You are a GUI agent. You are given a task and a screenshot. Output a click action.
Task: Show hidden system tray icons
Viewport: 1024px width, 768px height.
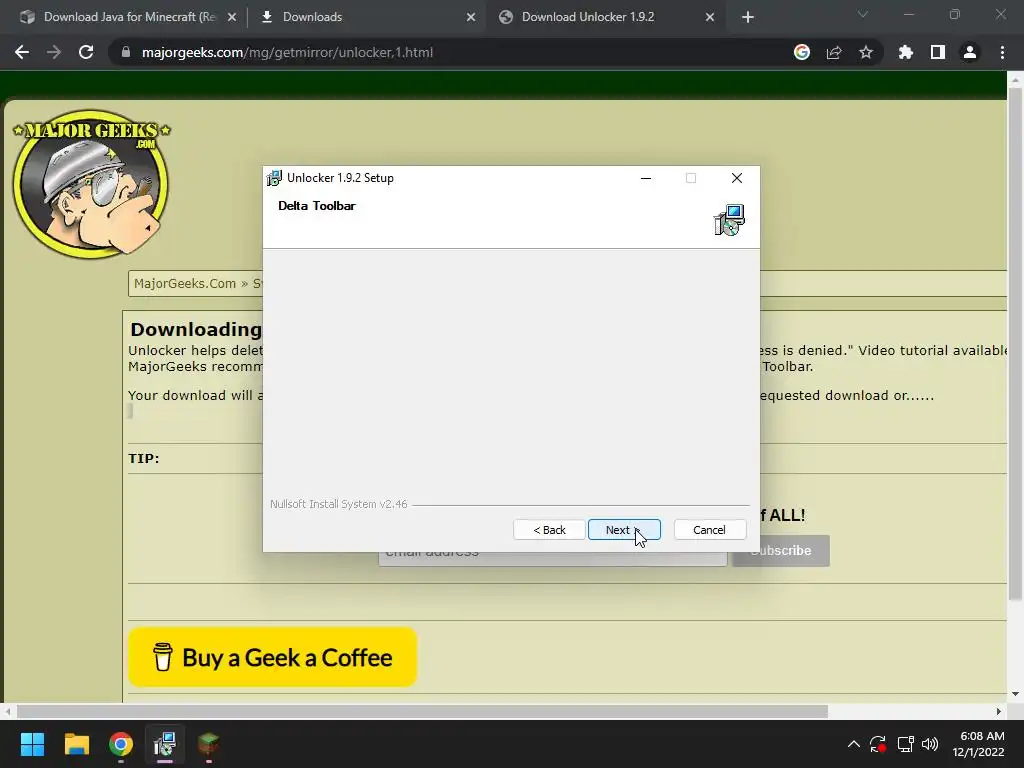854,744
